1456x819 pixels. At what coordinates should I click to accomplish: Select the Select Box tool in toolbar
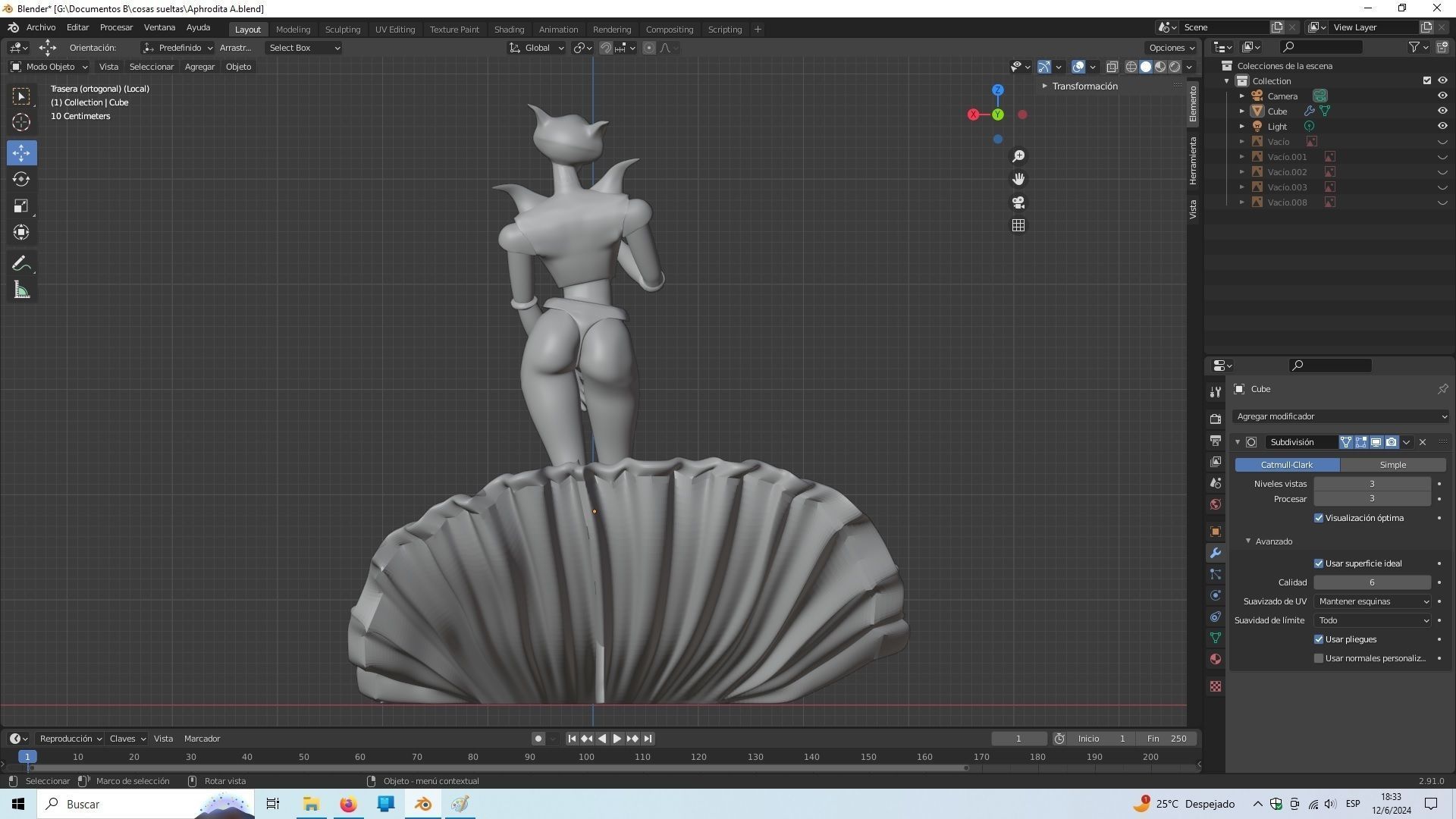coord(21,96)
